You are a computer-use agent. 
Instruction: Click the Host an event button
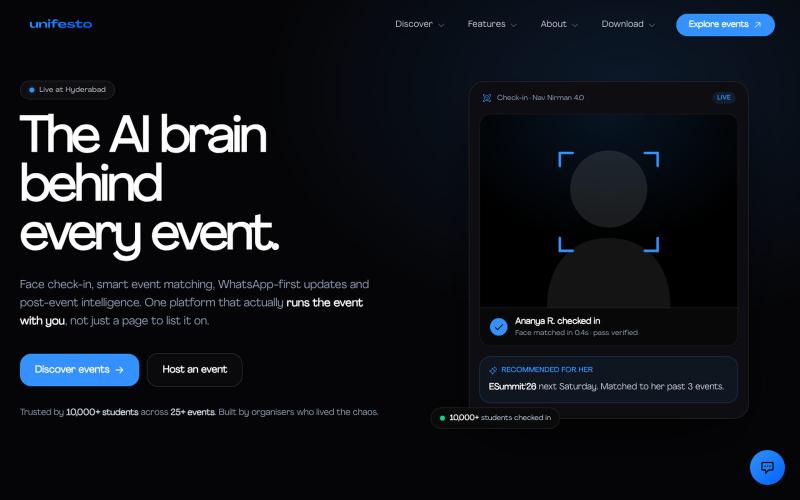pos(194,370)
